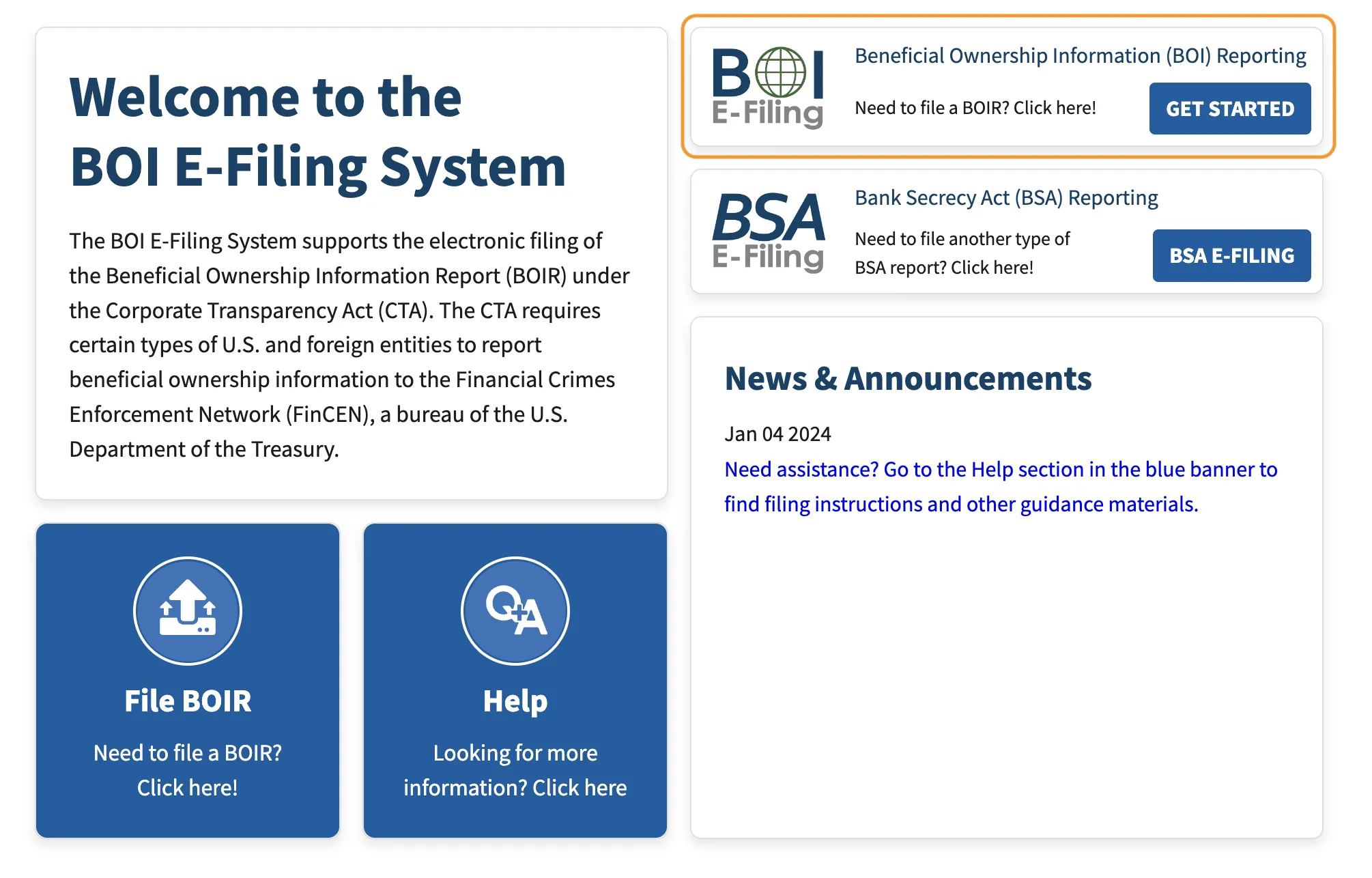Click the BSA E-FILING button
Screen dimensions: 1372x878
pyautogui.click(x=1231, y=255)
